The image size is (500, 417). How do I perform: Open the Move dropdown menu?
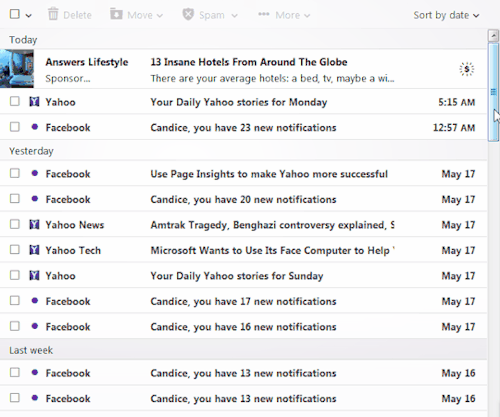pyautogui.click(x=136, y=15)
